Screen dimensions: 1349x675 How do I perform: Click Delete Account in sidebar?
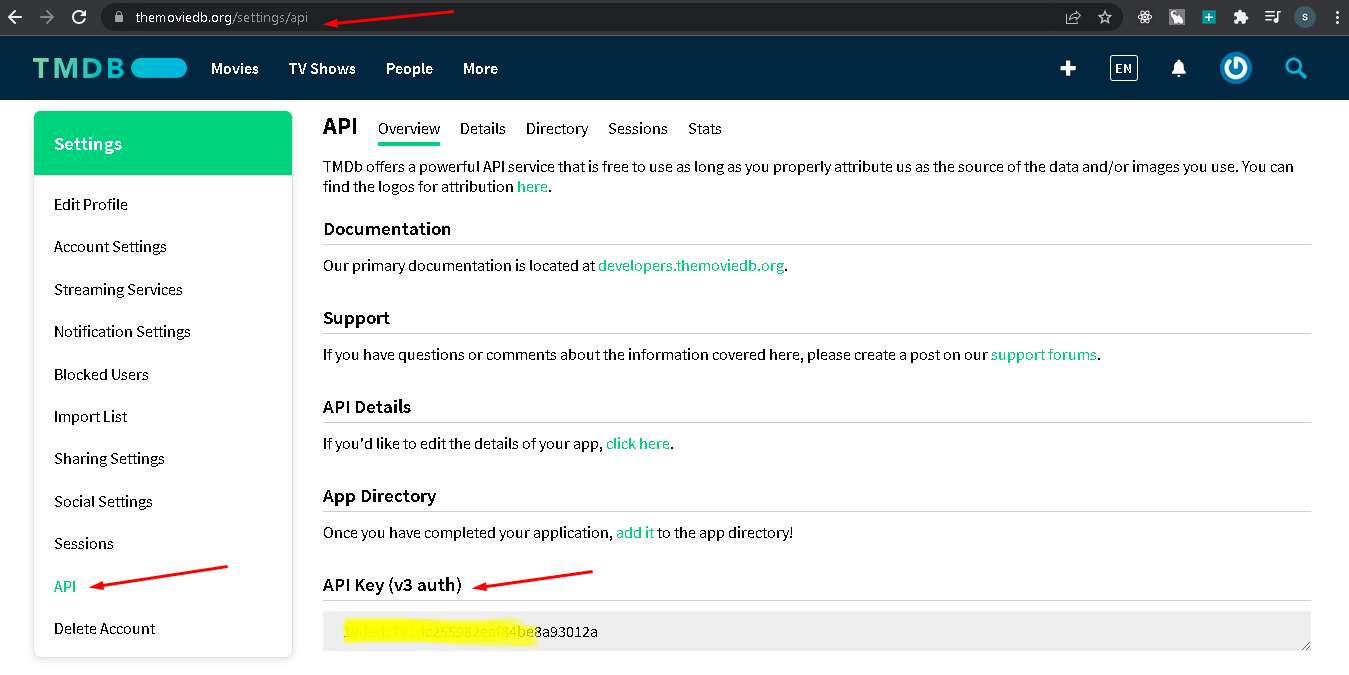[104, 628]
